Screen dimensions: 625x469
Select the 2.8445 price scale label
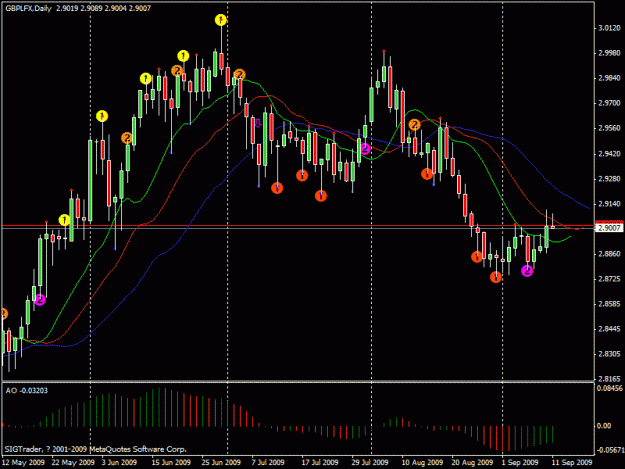(x=609, y=329)
